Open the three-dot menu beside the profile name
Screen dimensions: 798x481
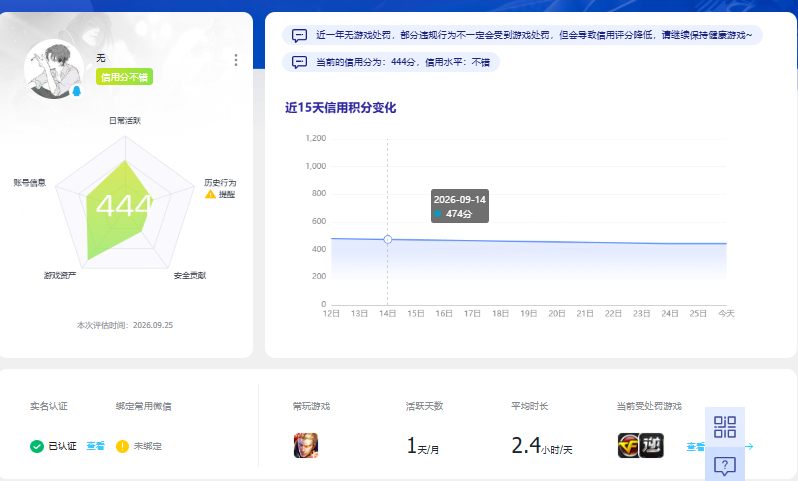236,60
